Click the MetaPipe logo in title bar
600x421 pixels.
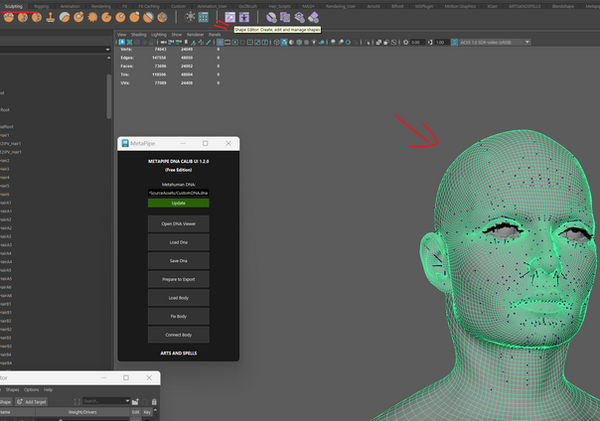click(124, 144)
